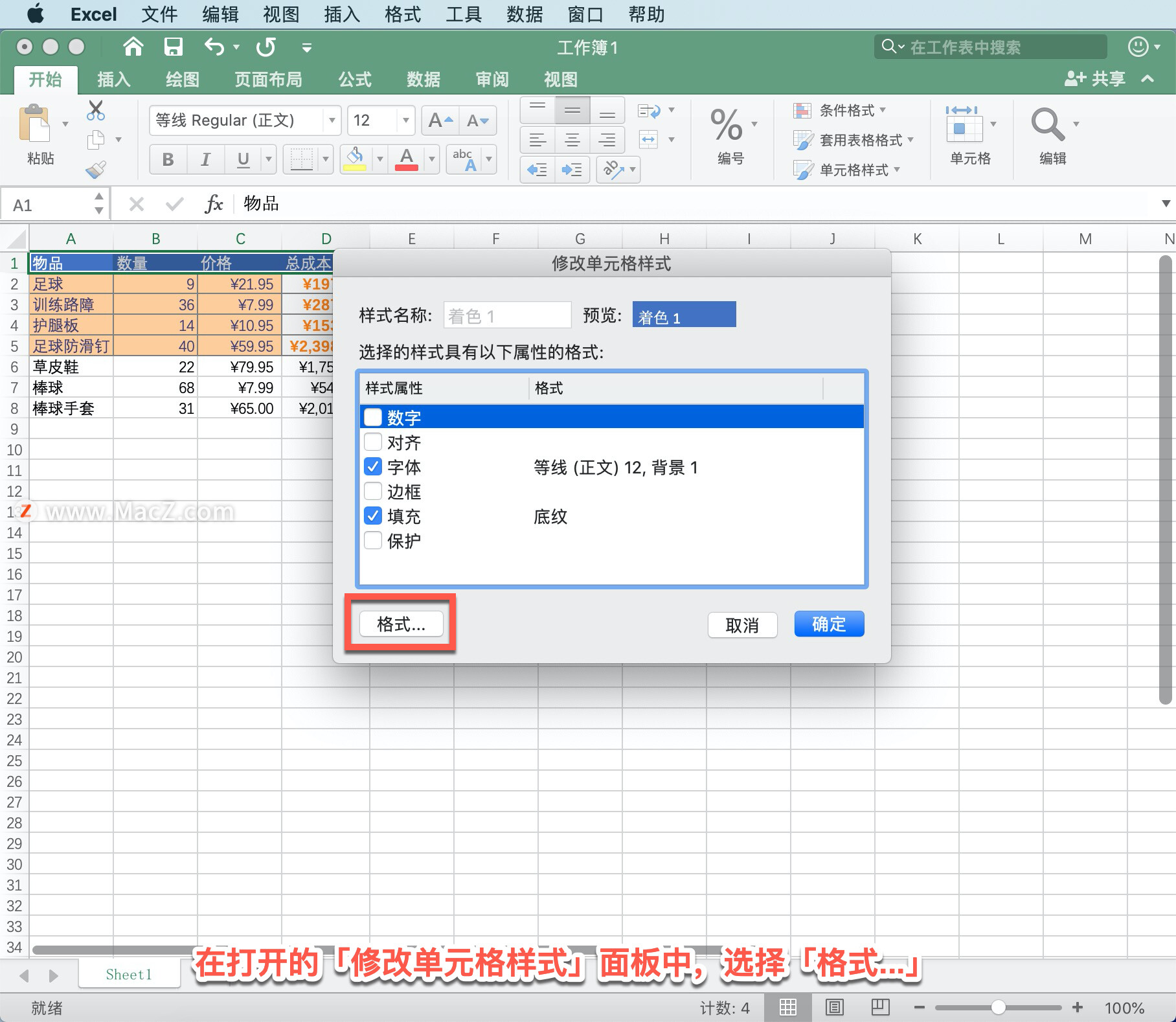
Task: Click 取消 to cancel the dialog
Action: tap(742, 625)
